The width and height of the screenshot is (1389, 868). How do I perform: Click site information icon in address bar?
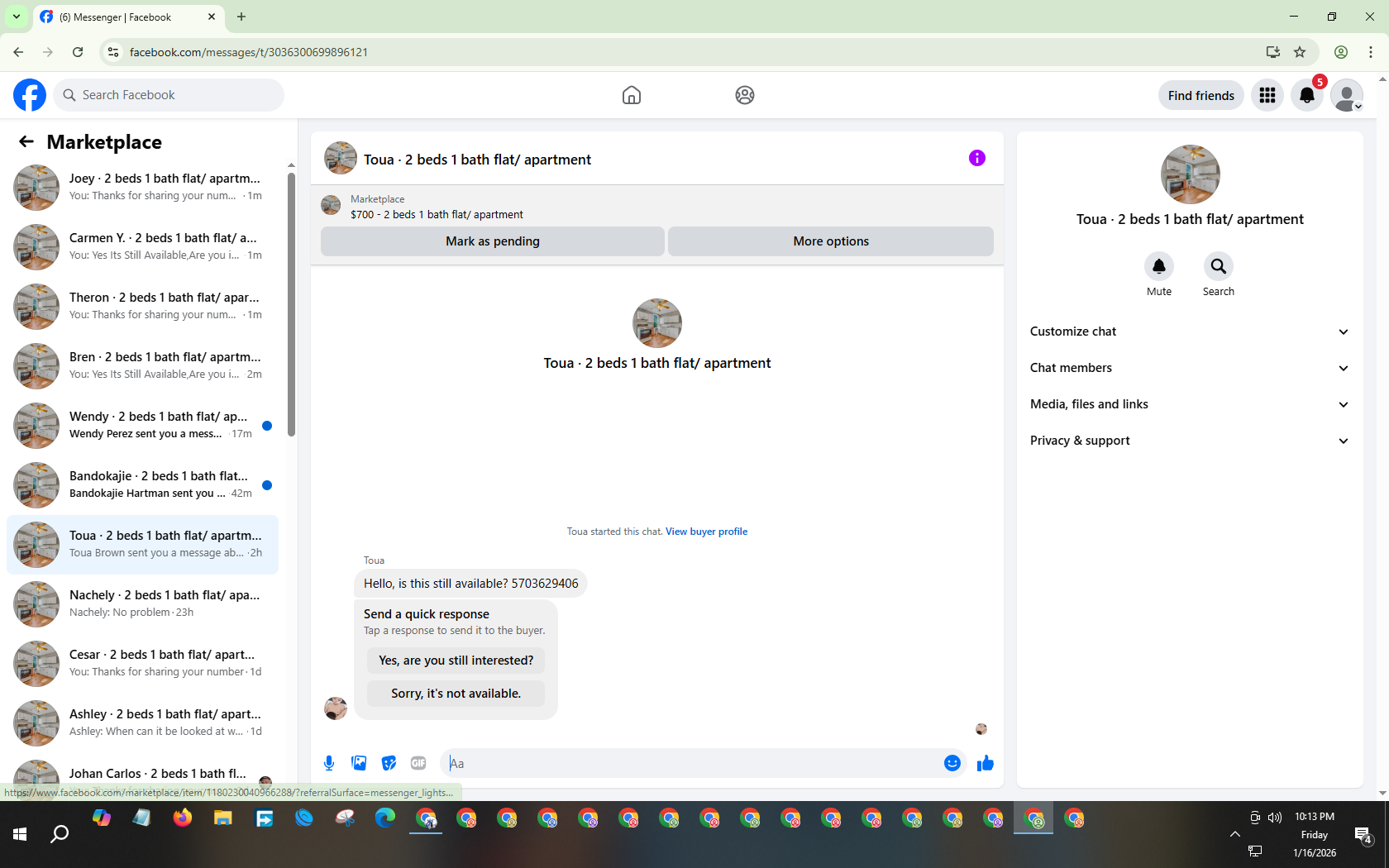point(113,52)
